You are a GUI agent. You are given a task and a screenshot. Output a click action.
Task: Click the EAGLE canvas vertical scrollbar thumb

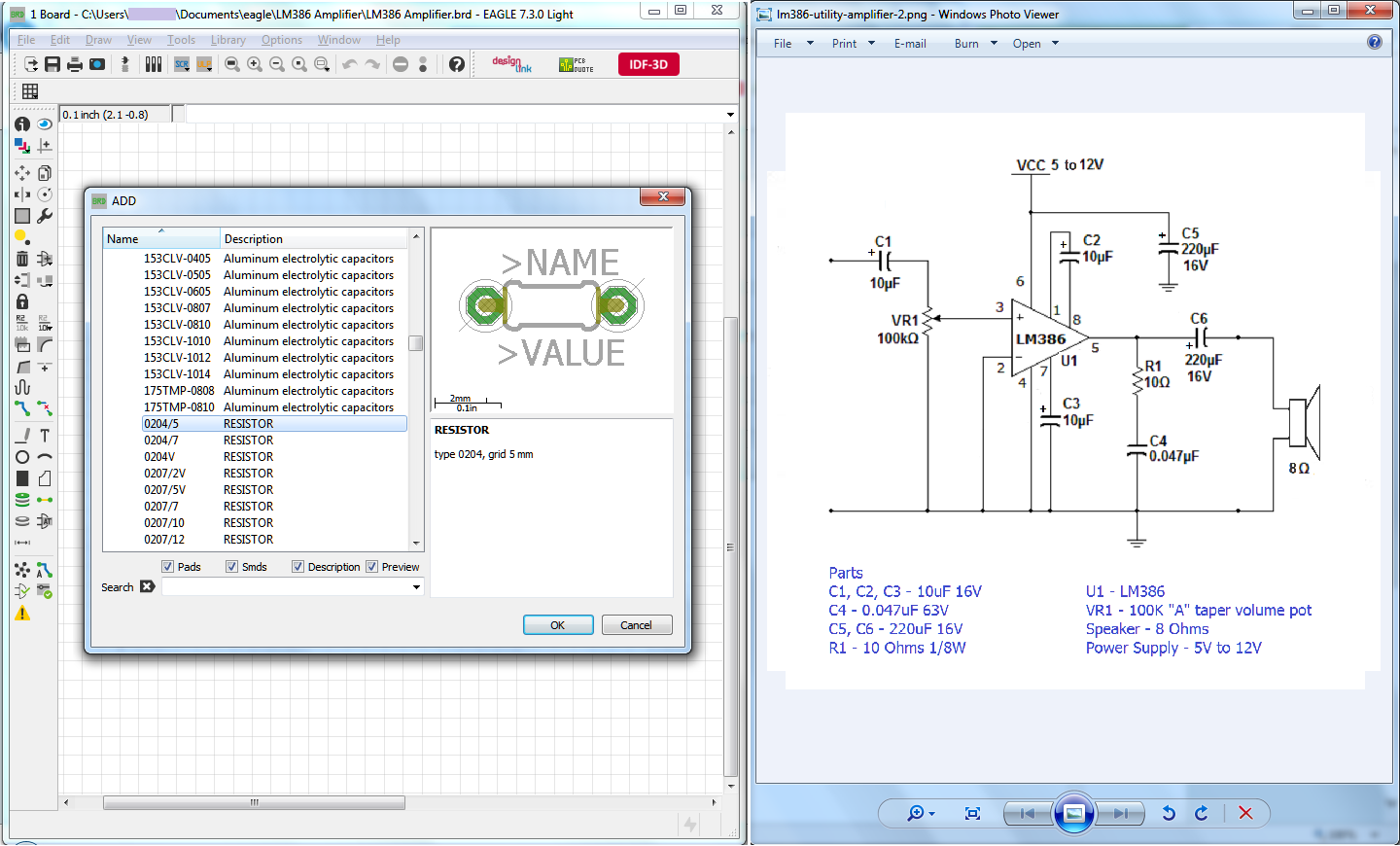coord(731,545)
